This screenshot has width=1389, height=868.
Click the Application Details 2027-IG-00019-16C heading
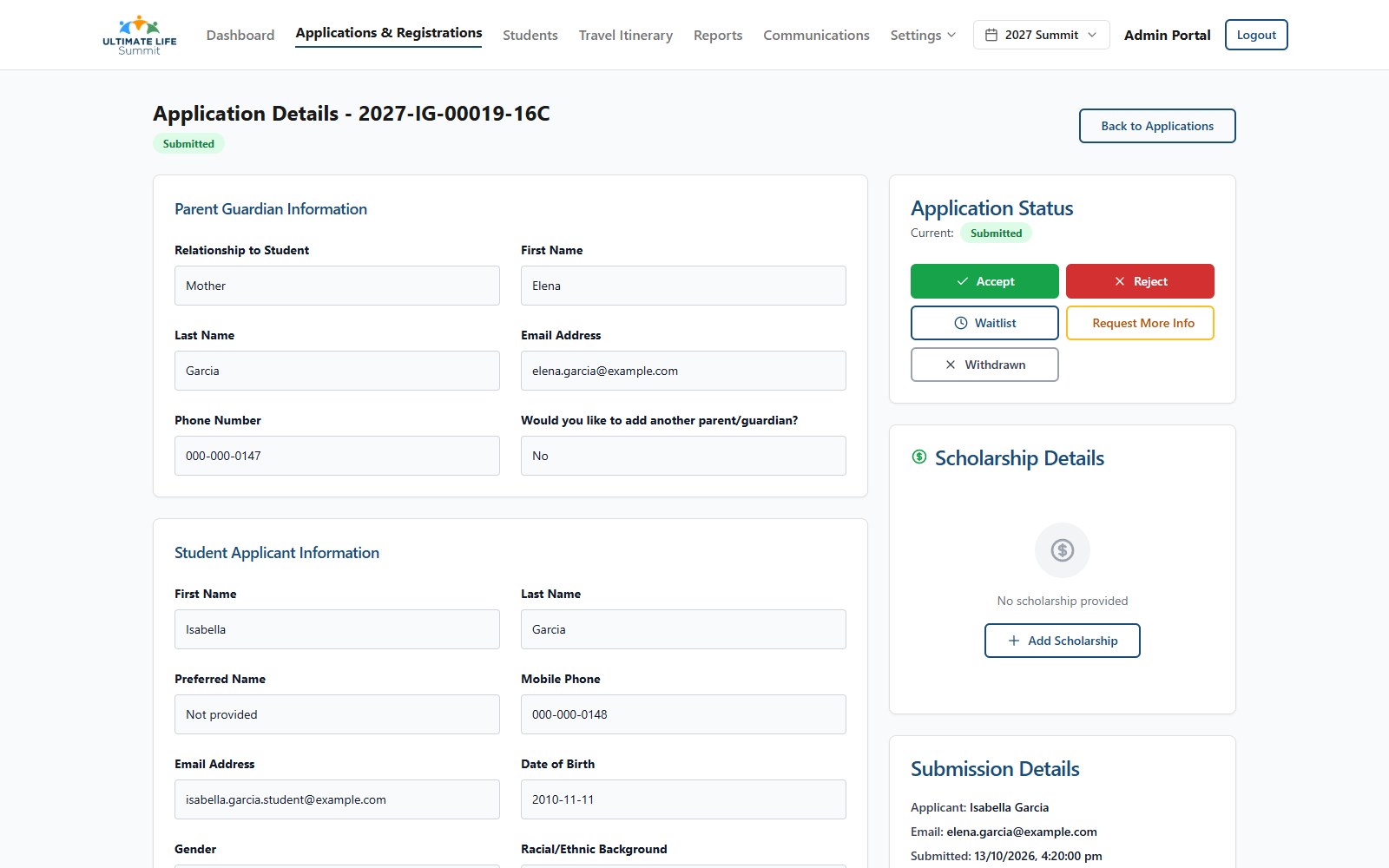352,114
